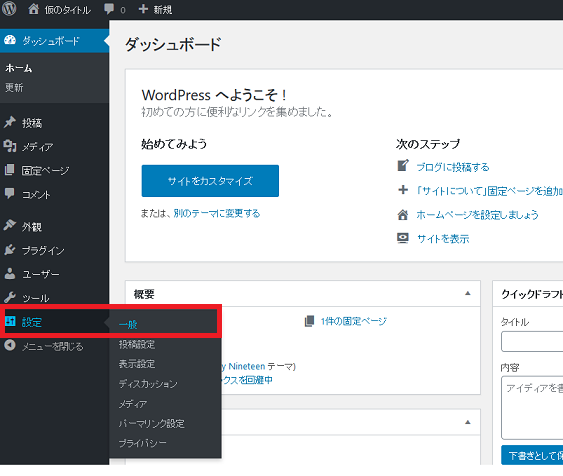Click the ブログに投稿する link
563x476 pixels.
[453, 167]
